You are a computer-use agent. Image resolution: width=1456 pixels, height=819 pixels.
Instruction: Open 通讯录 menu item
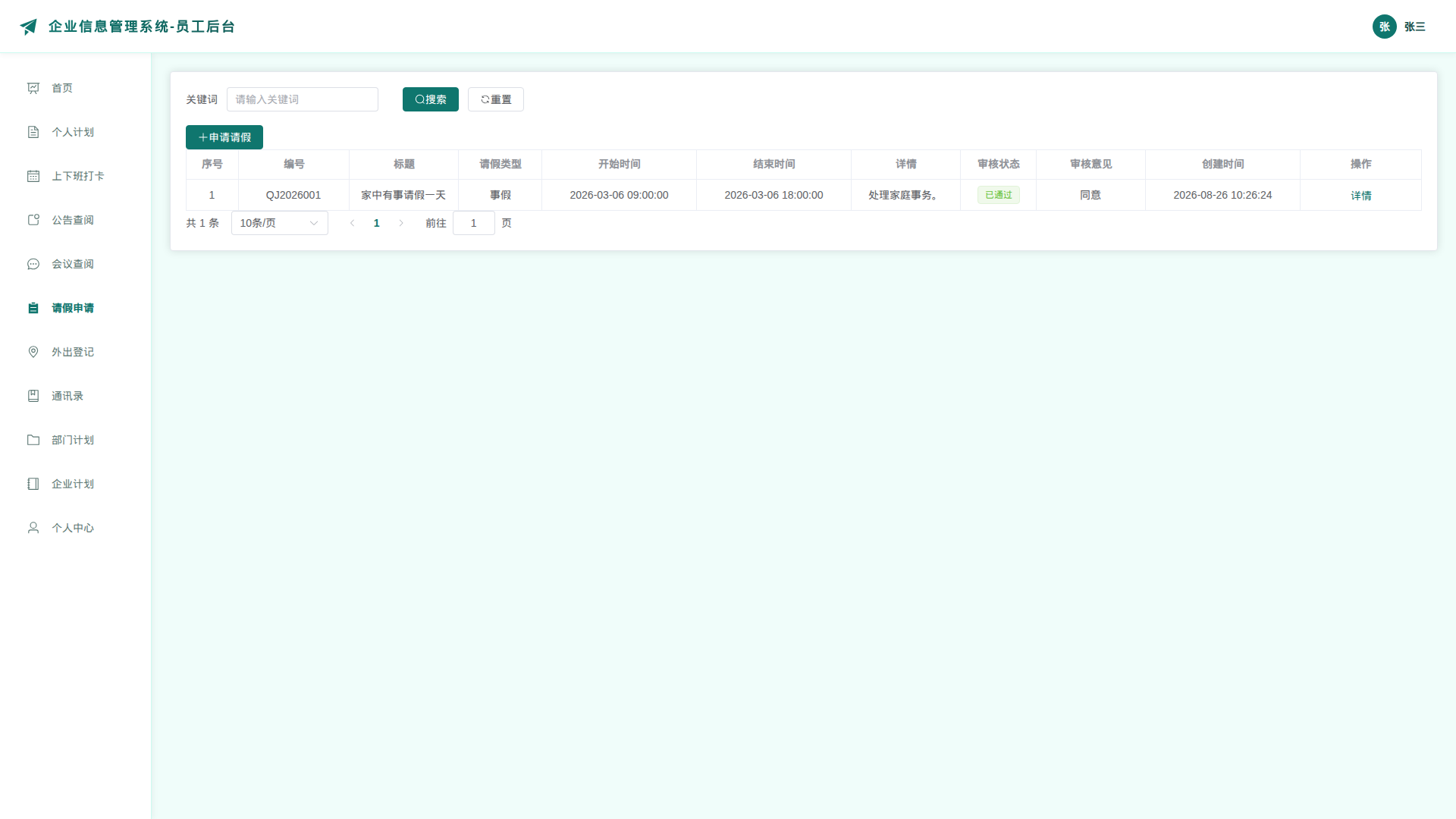pyautogui.click(x=76, y=396)
